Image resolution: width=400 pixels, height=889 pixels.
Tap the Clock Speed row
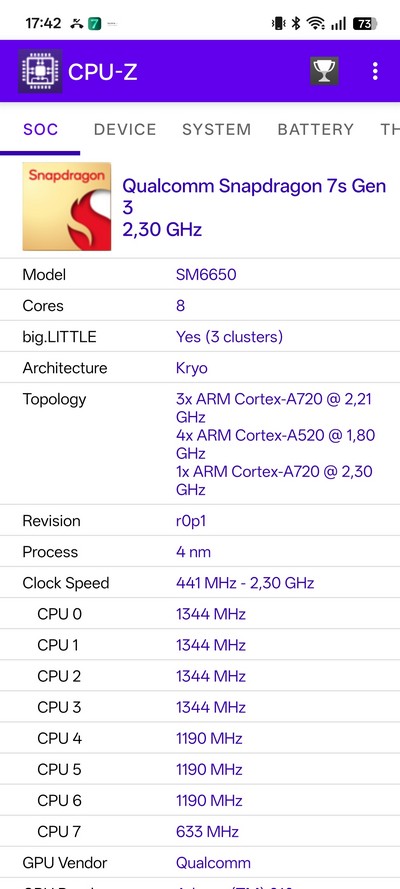(x=200, y=583)
